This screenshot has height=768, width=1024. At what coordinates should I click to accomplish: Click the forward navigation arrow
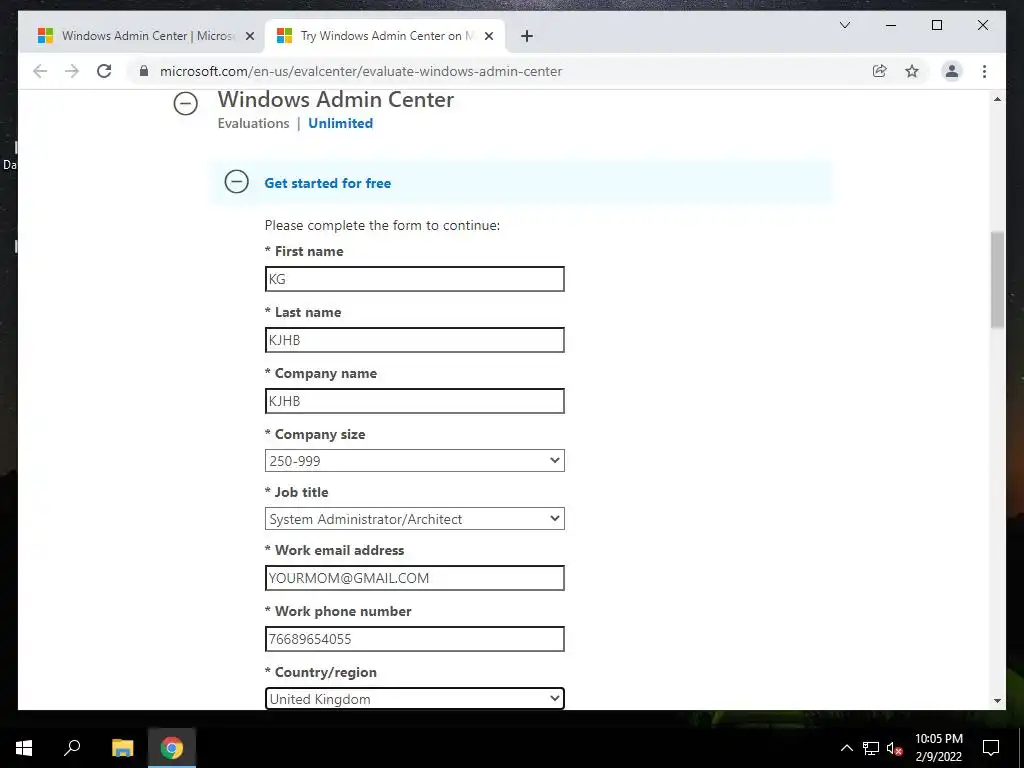(72, 71)
